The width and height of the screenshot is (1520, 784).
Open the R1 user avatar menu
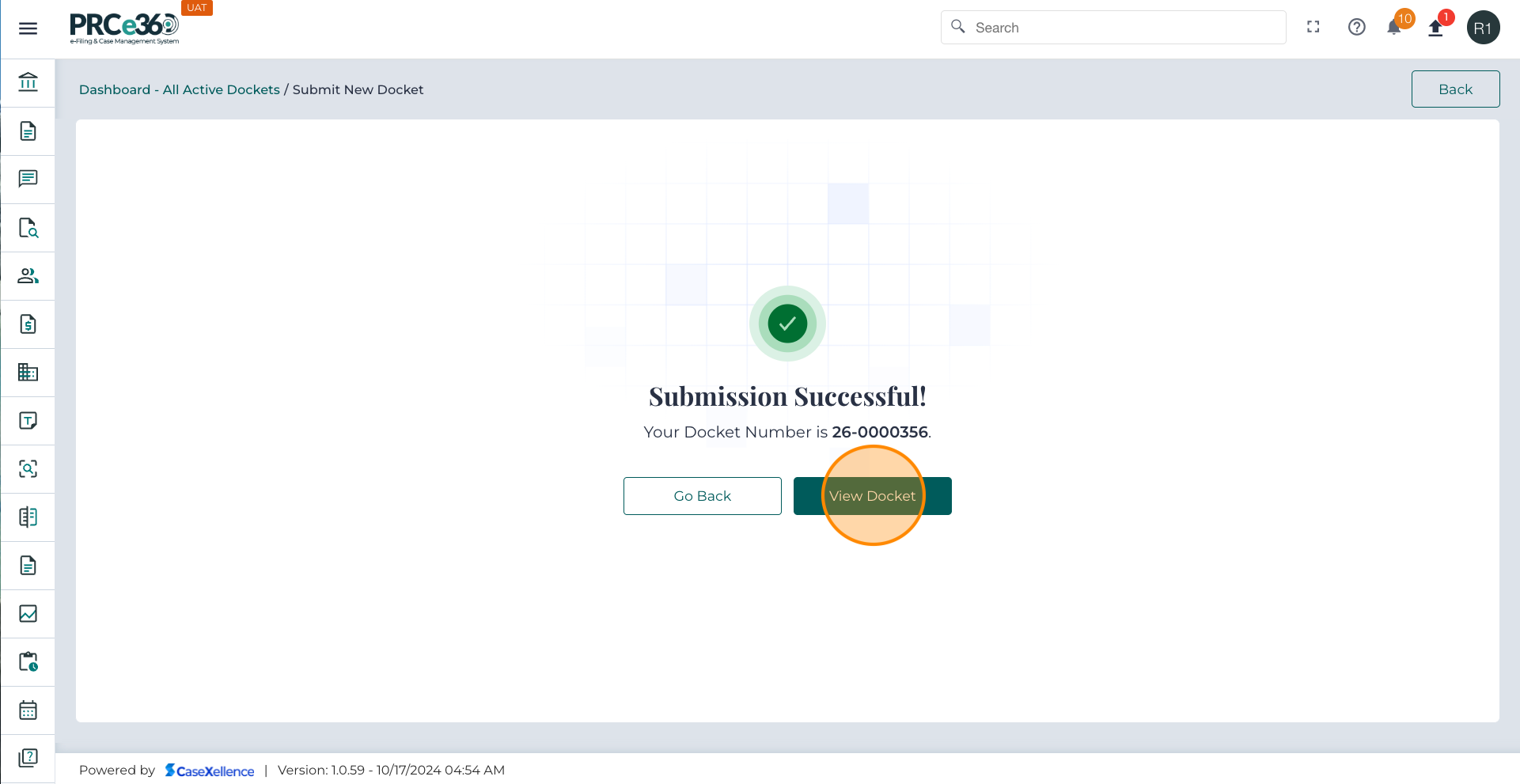click(1483, 28)
